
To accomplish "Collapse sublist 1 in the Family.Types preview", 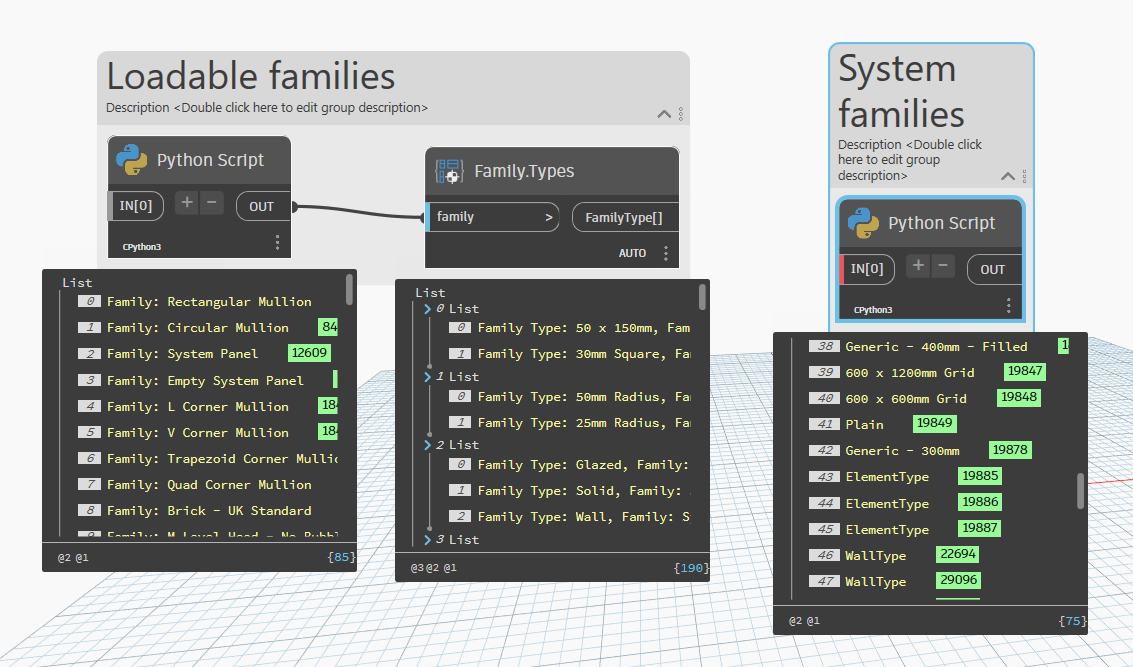I will [427, 376].
